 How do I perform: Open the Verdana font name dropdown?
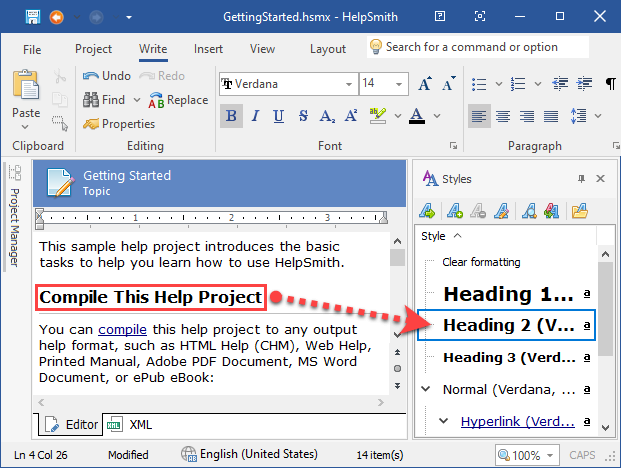click(x=348, y=84)
